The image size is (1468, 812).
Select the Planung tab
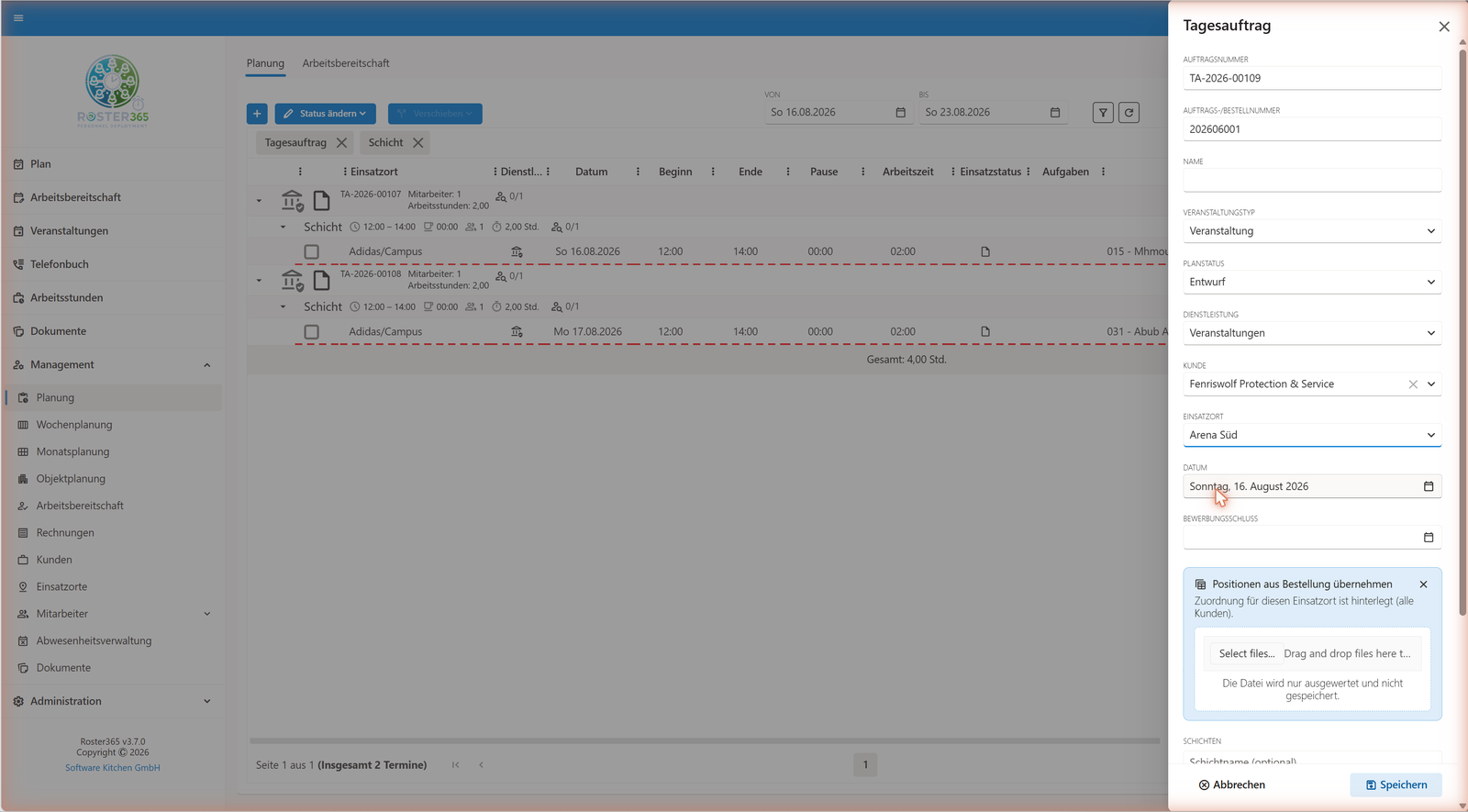[265, 63]
